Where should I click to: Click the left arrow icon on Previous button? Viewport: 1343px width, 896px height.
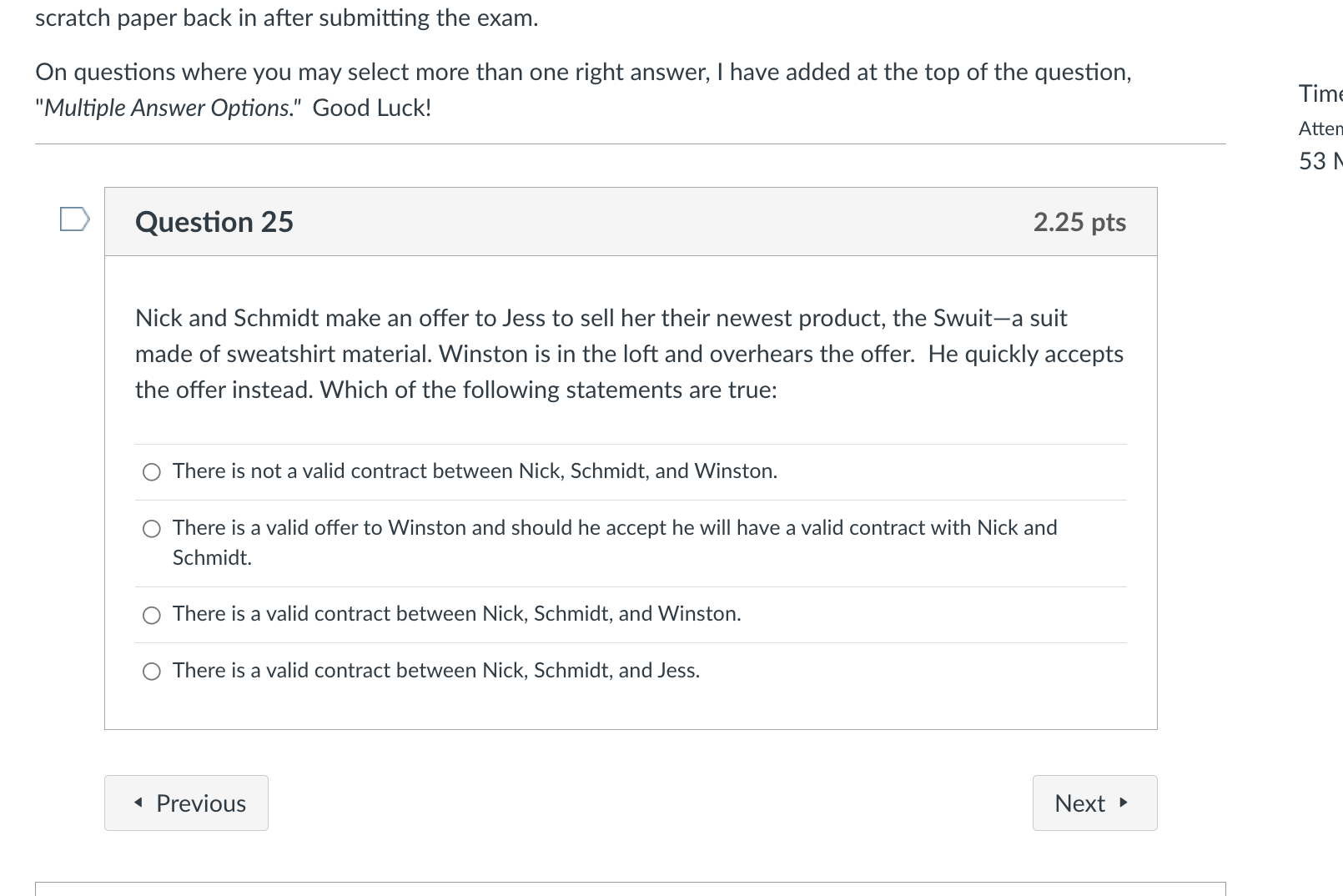[x=140, y=803]
